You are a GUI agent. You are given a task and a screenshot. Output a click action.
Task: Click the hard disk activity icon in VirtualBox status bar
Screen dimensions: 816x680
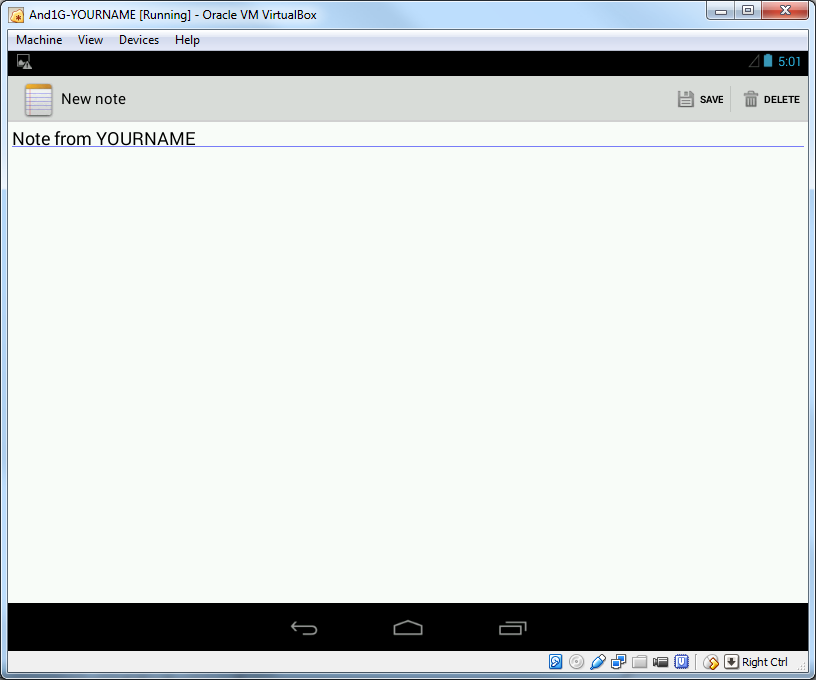tap(555, 662)
